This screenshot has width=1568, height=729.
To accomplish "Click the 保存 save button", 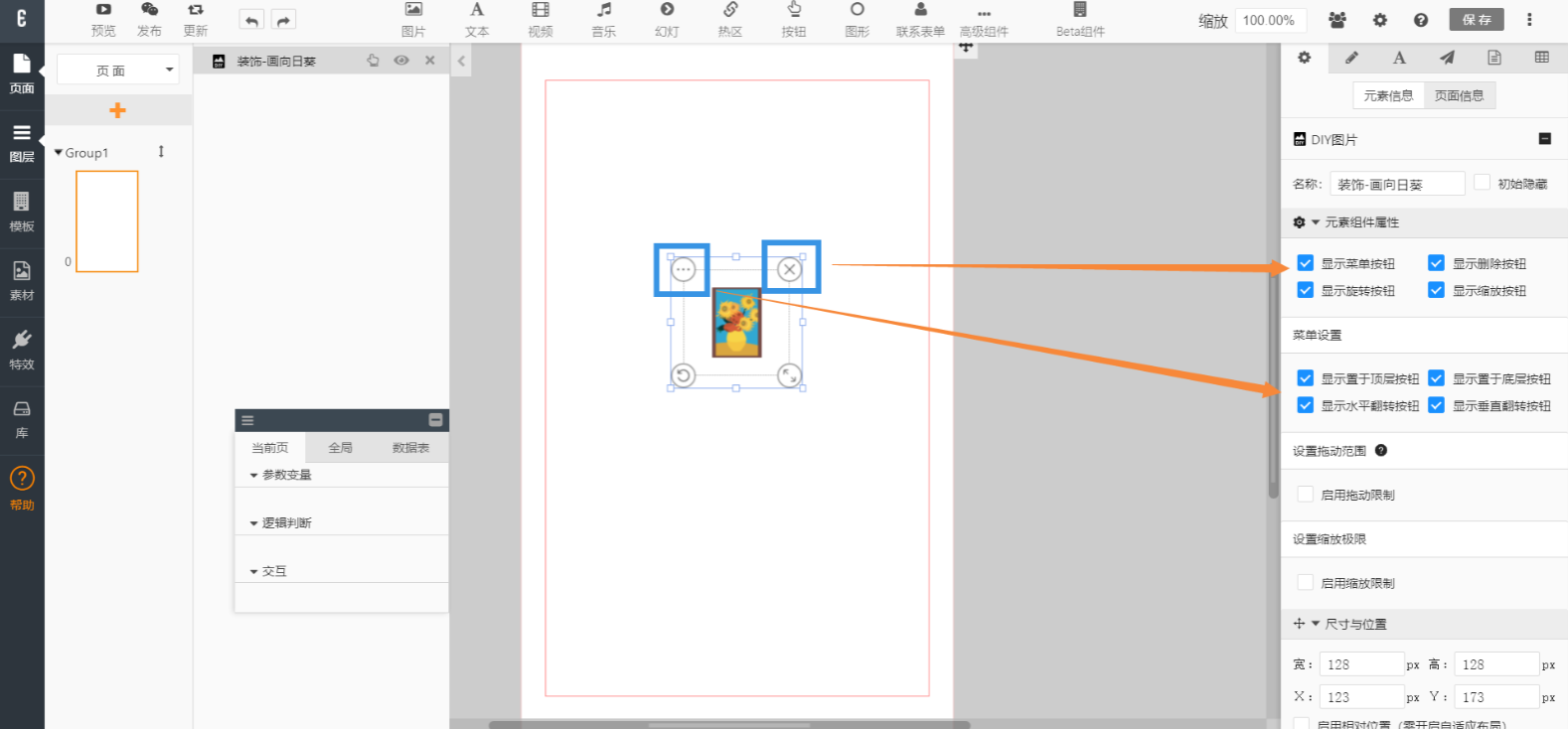I will click(1476, 20).
